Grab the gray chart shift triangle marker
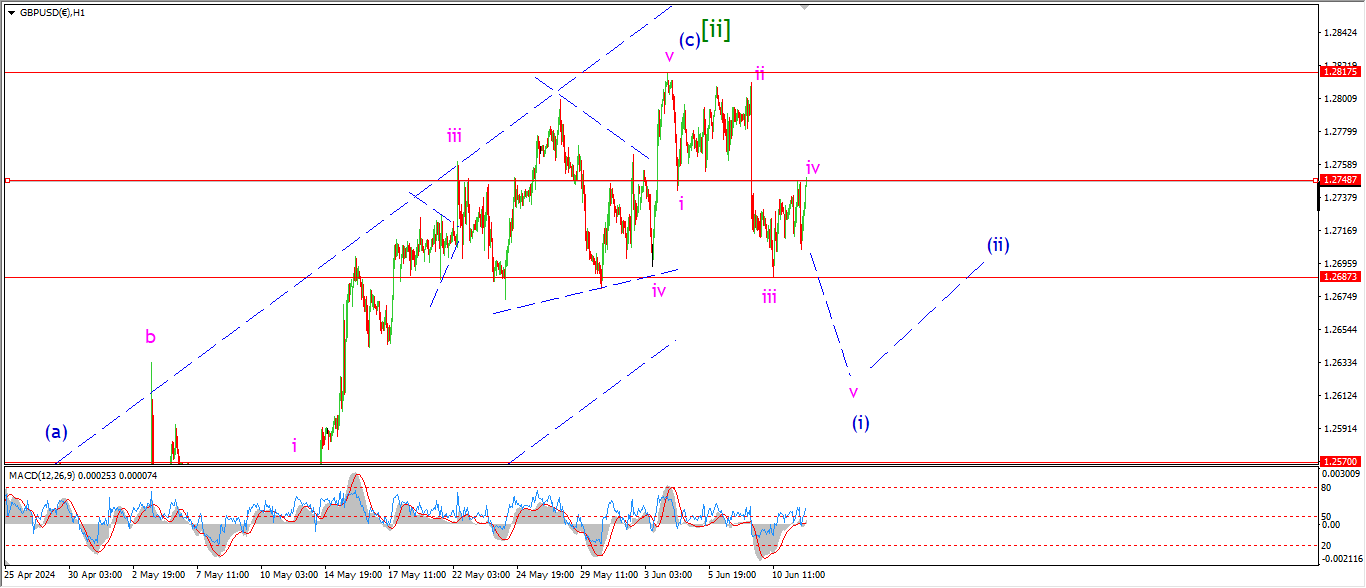Image resolution: width=1366 pixels, height=588 pixels. point(804,7)
